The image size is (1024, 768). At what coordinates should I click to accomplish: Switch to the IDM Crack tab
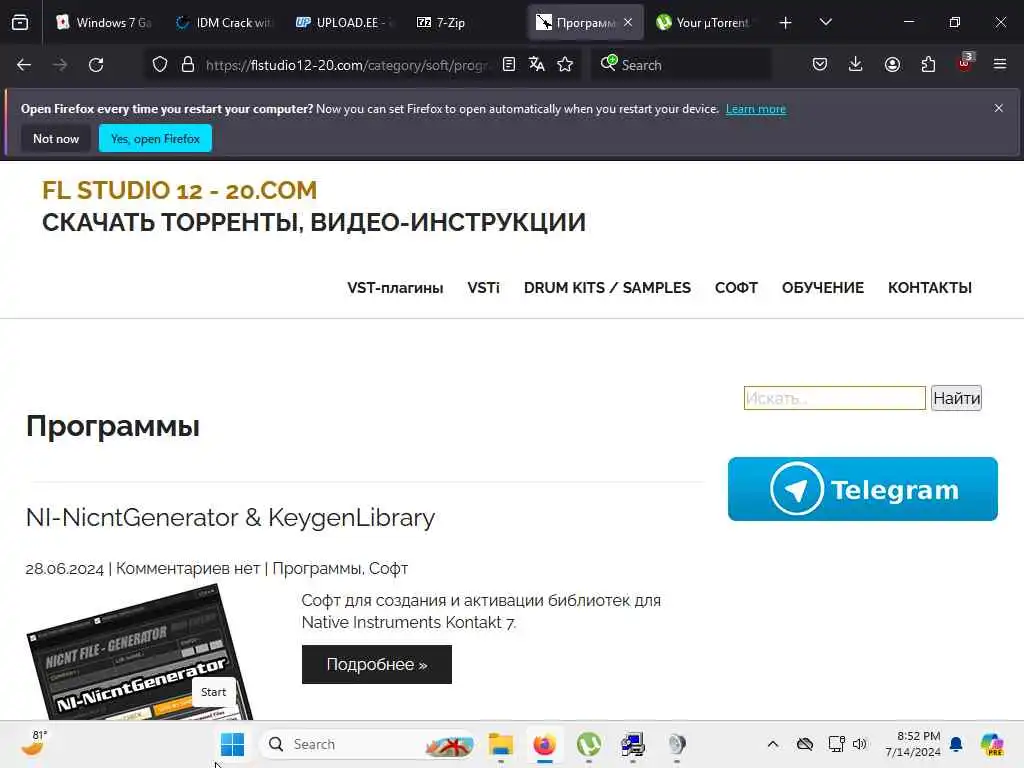(x=223, y=23)
